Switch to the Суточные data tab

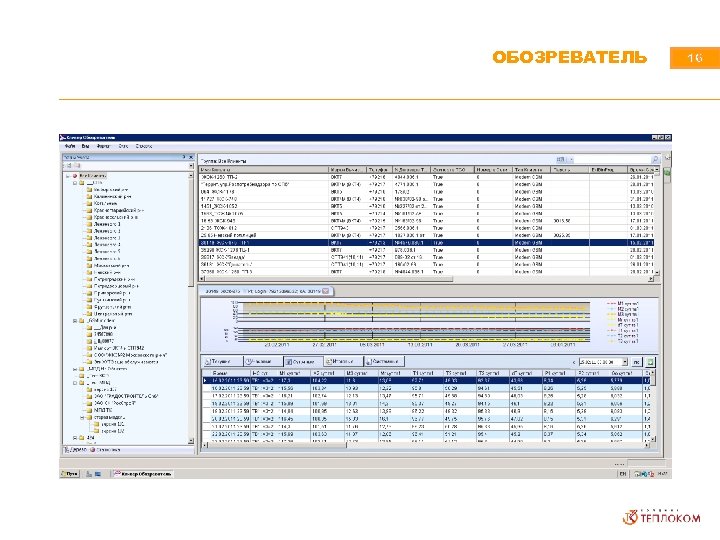(303, 362)
